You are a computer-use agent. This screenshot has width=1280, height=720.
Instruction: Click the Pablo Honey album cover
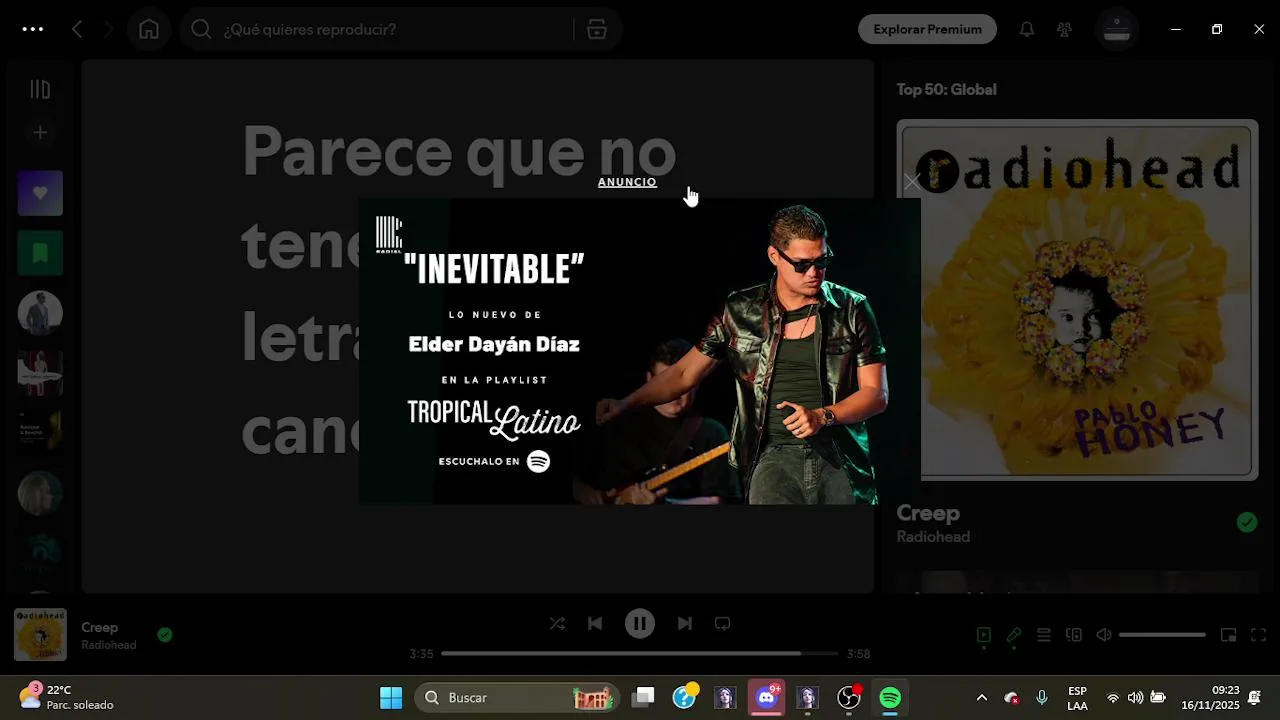tap(1077, 300)
